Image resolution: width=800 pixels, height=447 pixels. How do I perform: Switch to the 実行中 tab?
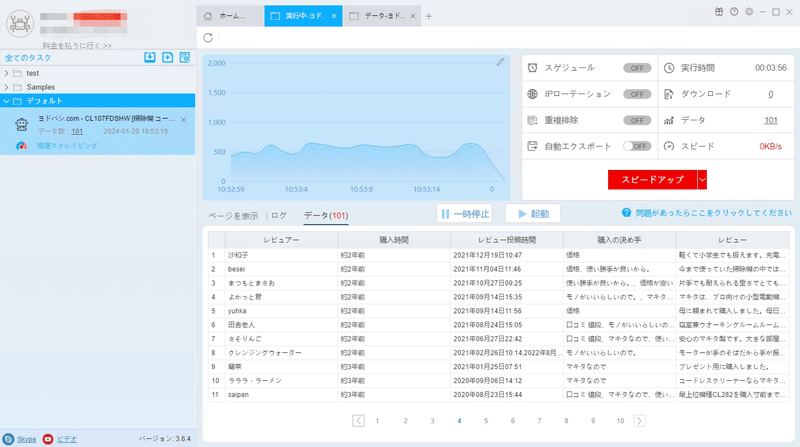(303, 16)
